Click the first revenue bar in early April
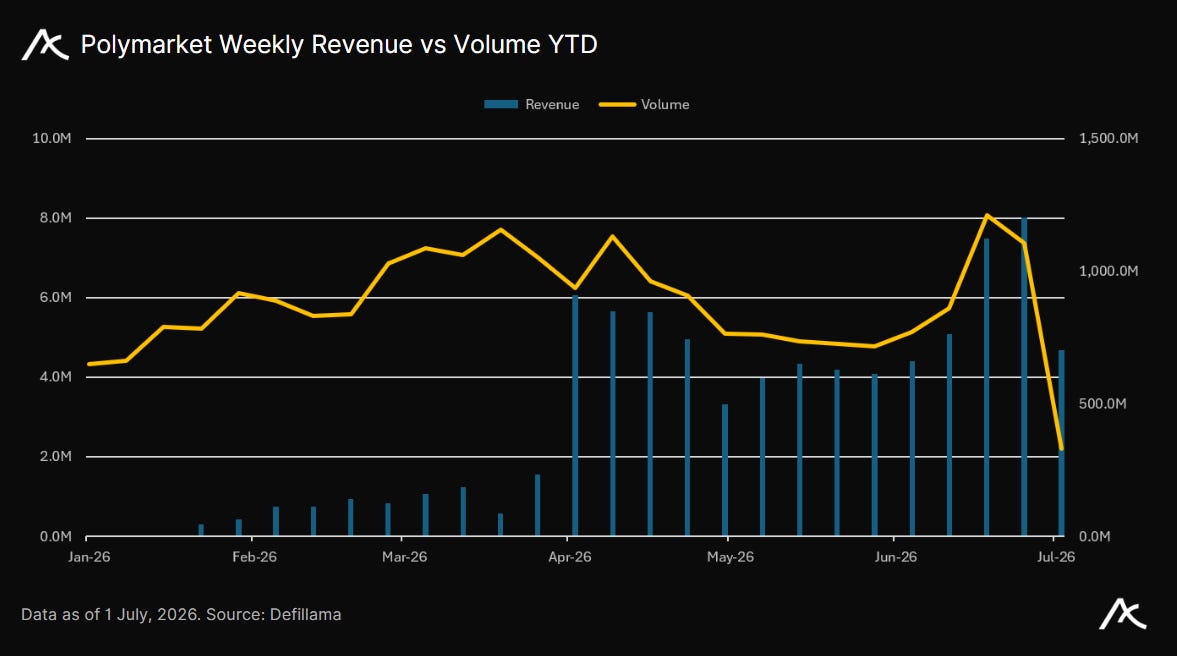1177x656 pixels. coord(576,416)
